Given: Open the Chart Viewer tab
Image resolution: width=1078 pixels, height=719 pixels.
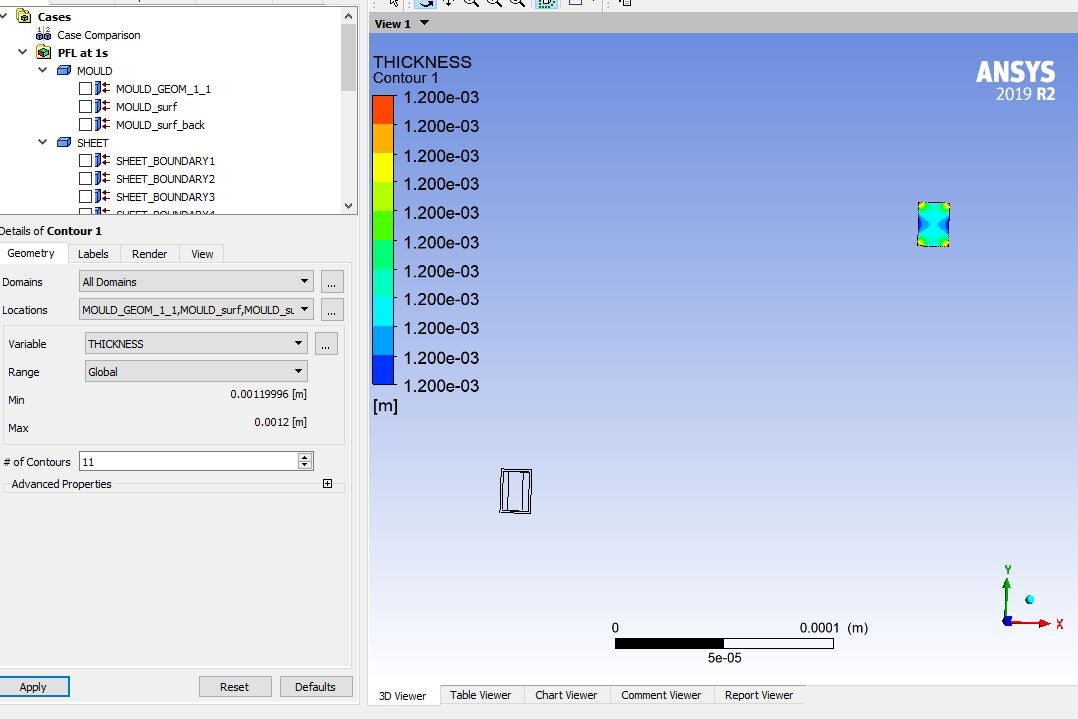Looking at the screenshot, I should (x=566, y=695).
